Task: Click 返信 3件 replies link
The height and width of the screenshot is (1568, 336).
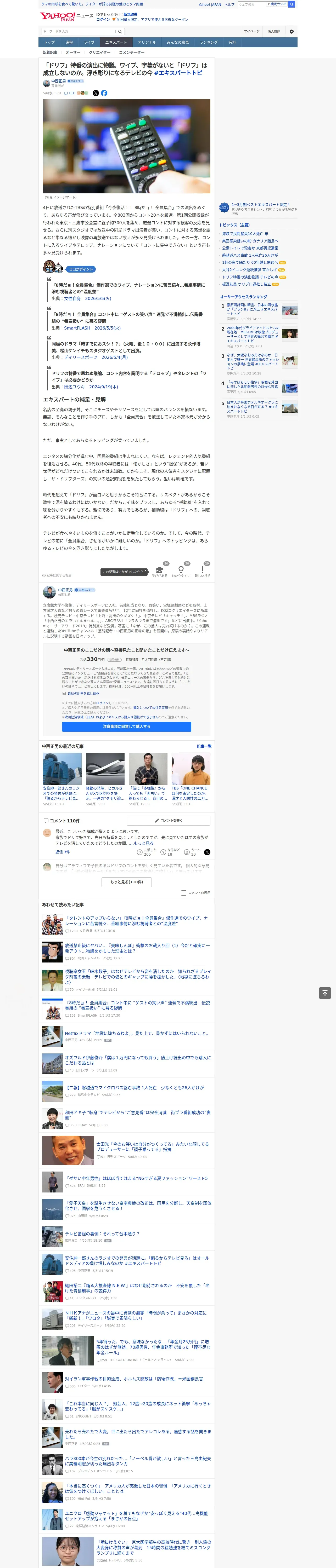Action: (63, 852)
